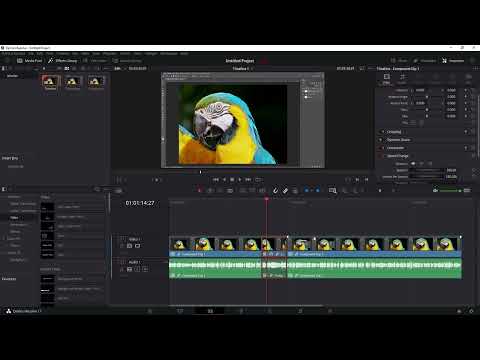The image size is (480, 360).
Task: Disable the Video 1 track
Action: (137, 246)
